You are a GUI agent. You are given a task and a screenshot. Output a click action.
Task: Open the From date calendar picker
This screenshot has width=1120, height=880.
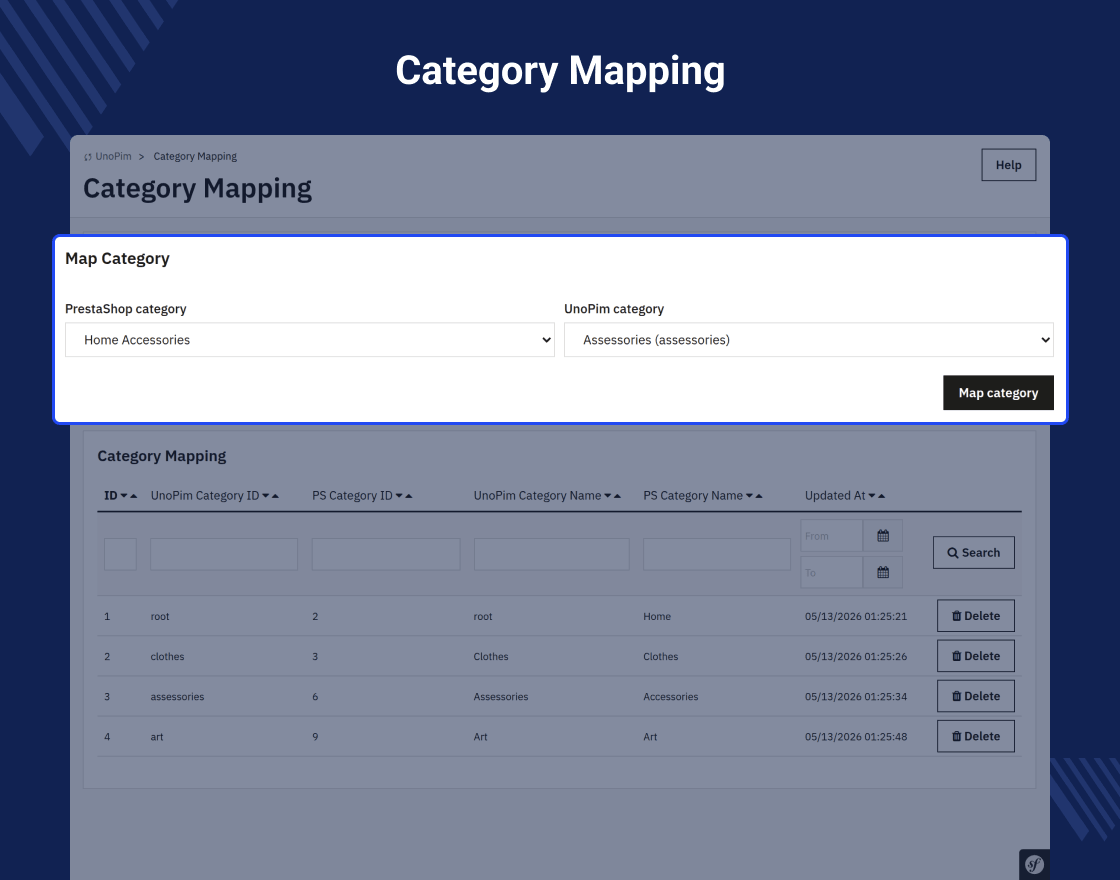(x=883, y=536)
